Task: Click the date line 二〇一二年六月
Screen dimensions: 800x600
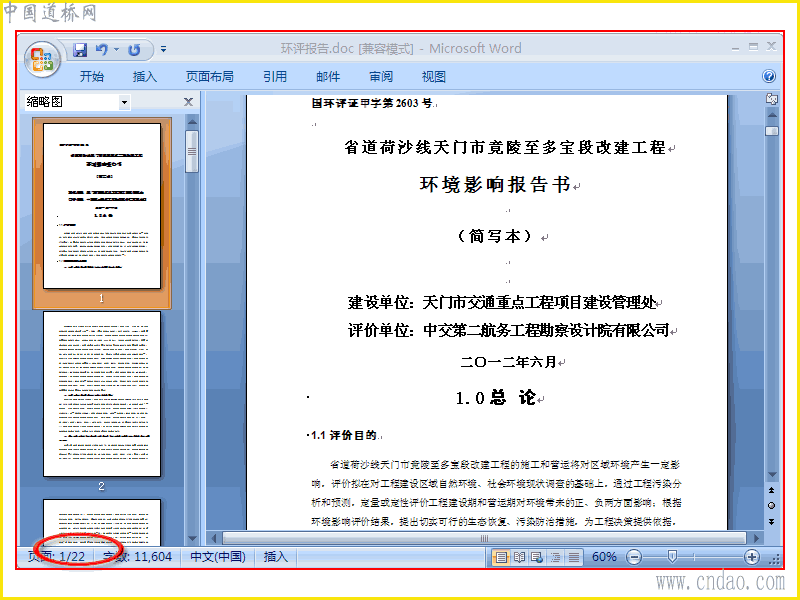Action: click(x=508, y=362)
